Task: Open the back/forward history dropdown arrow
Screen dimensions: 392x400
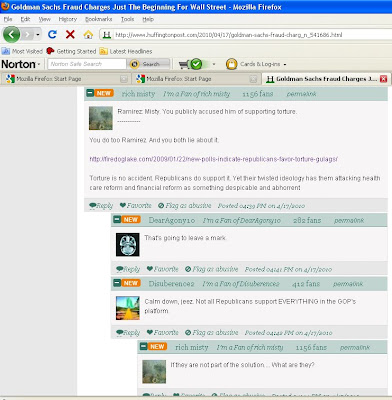Action: point(38,34)
